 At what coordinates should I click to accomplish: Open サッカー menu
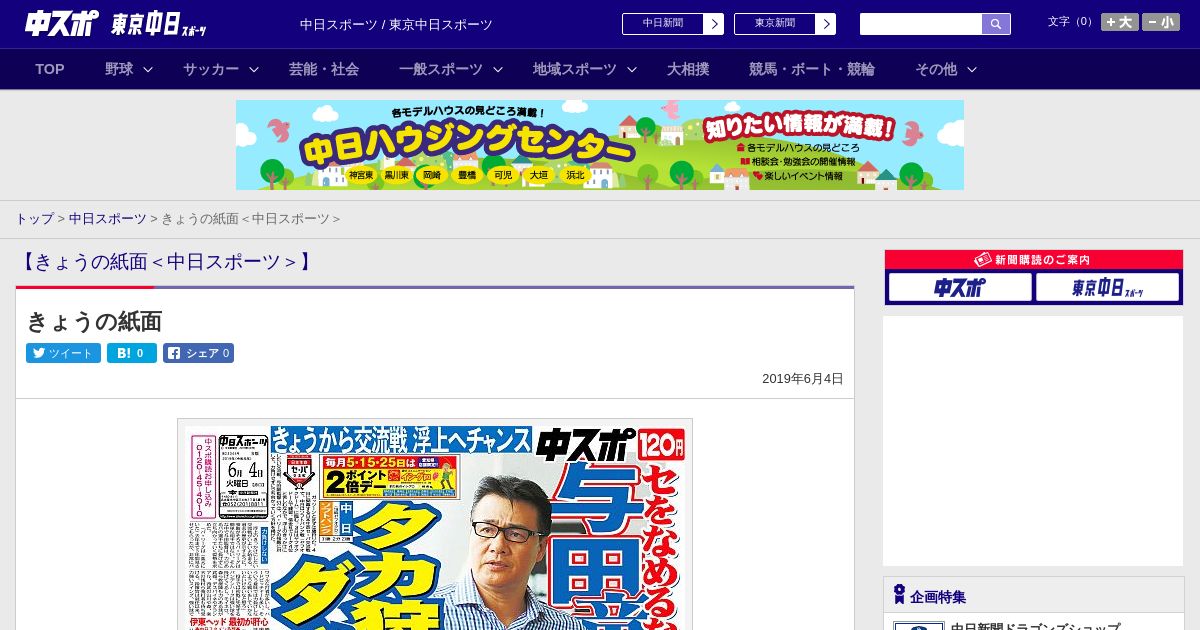pyautogui.click(x=211, y=69)
